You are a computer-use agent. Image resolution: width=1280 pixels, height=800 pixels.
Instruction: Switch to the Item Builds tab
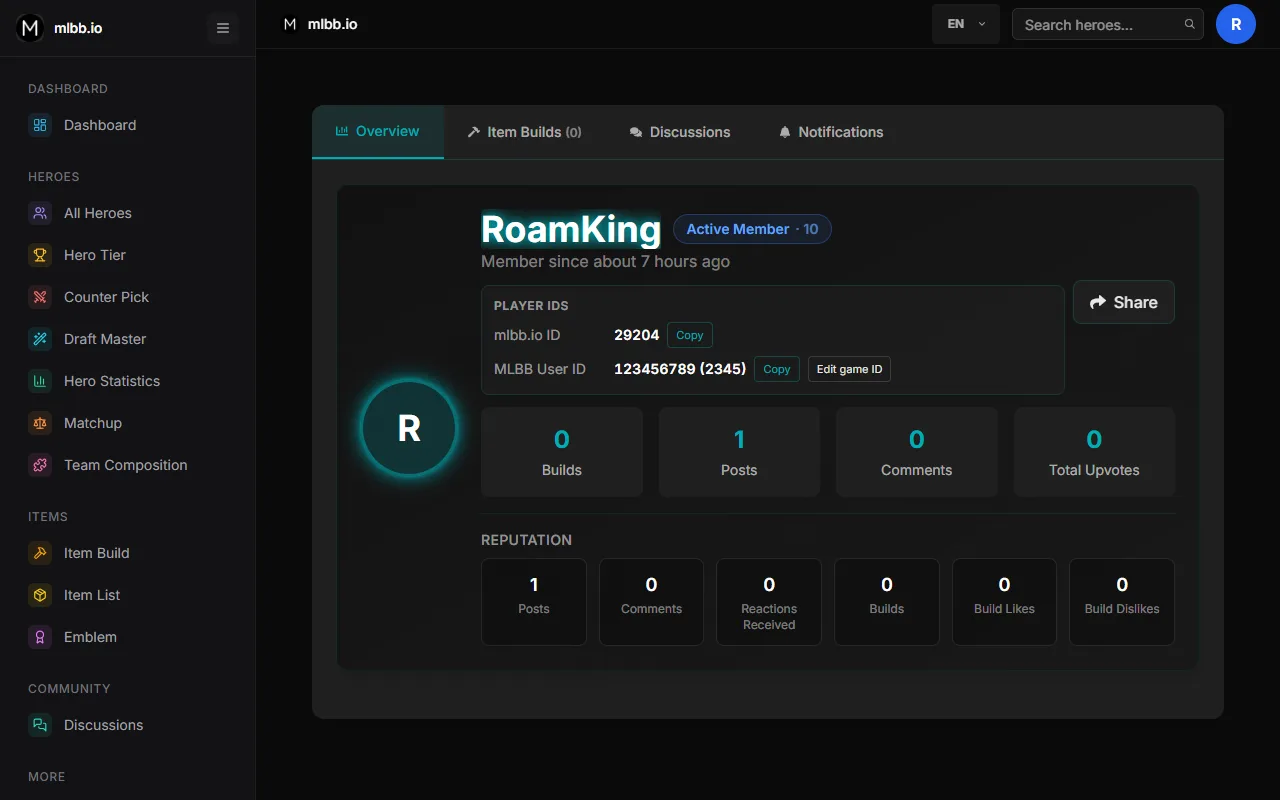pyautogui.click(x=524, y=132)
